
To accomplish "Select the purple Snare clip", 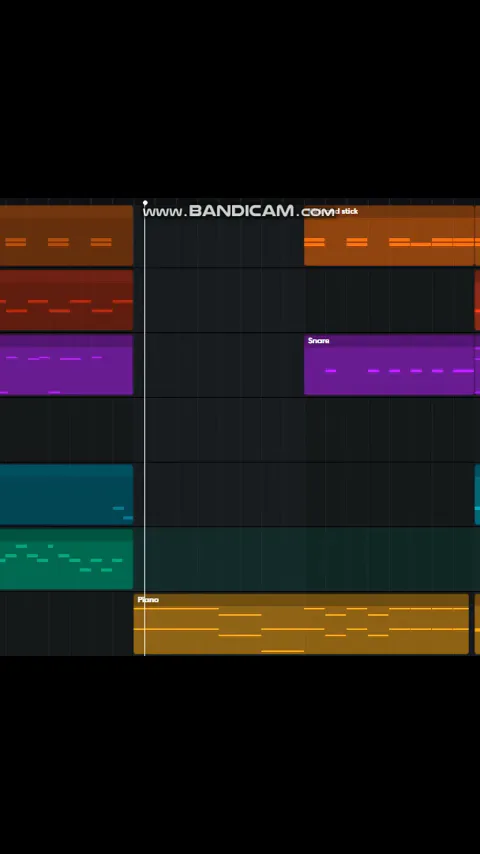I will tap(389, 364).
